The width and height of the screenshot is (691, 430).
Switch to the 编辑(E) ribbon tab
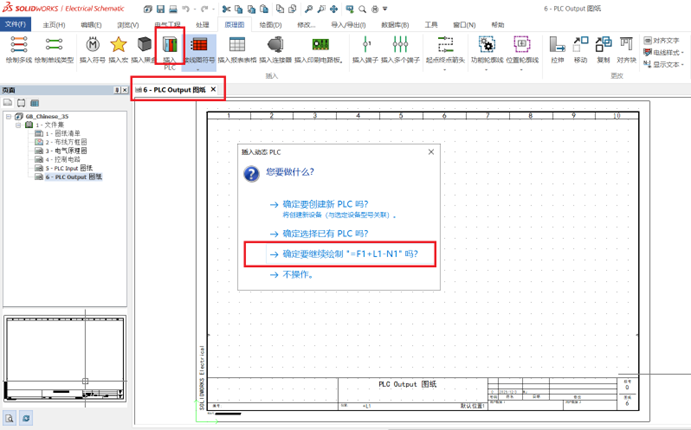click(x=91, y=25)
